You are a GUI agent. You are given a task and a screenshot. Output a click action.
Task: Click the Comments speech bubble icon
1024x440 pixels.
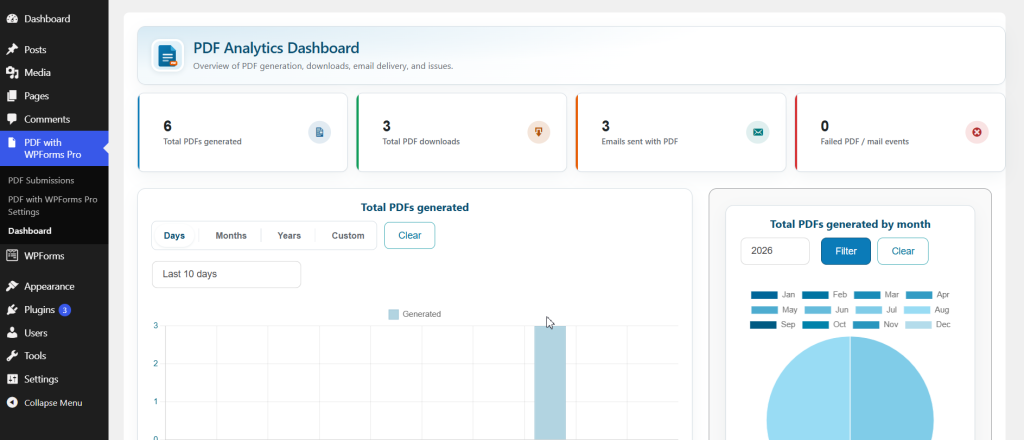point(12,119)
